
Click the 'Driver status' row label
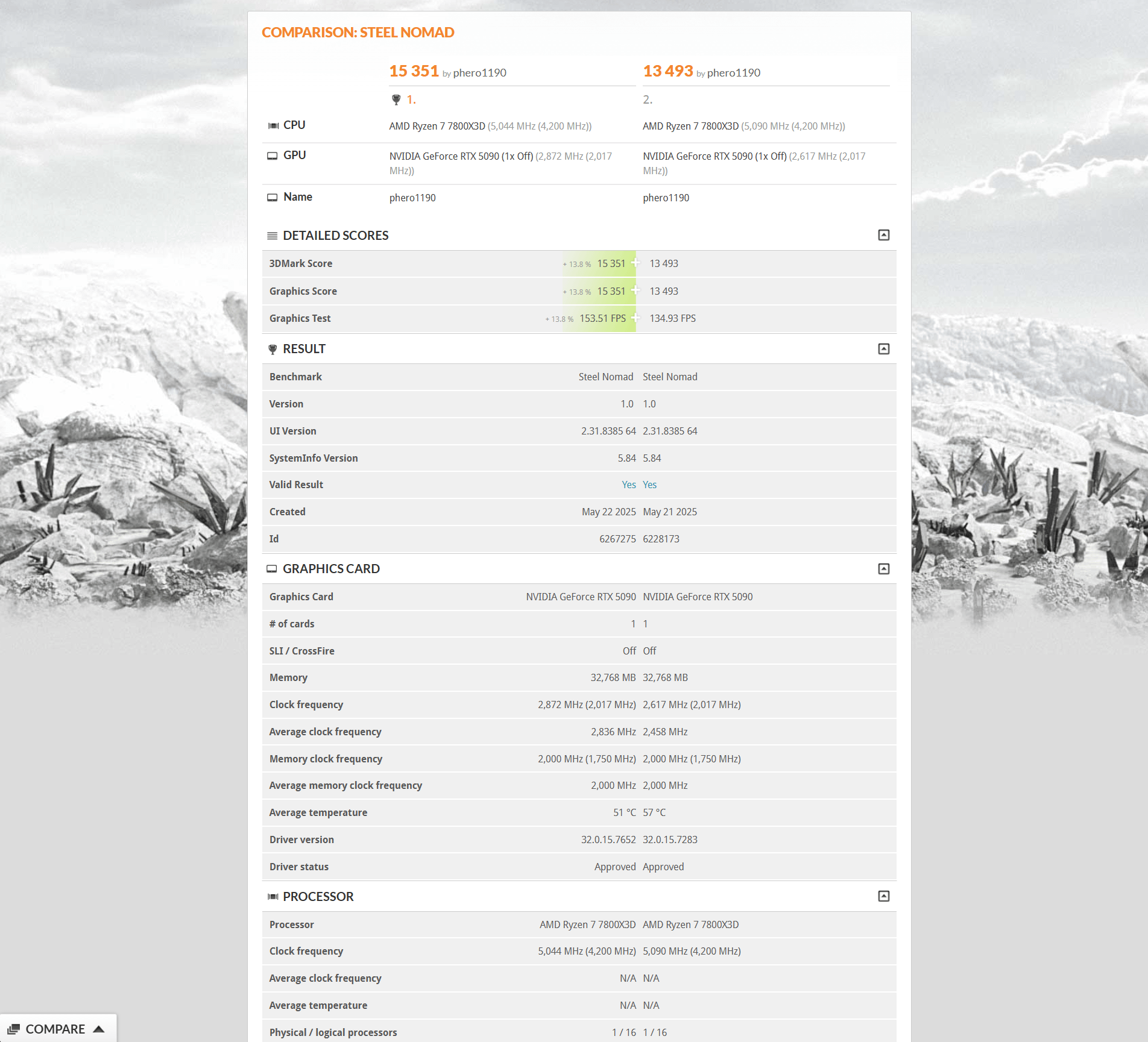(299, 867)
